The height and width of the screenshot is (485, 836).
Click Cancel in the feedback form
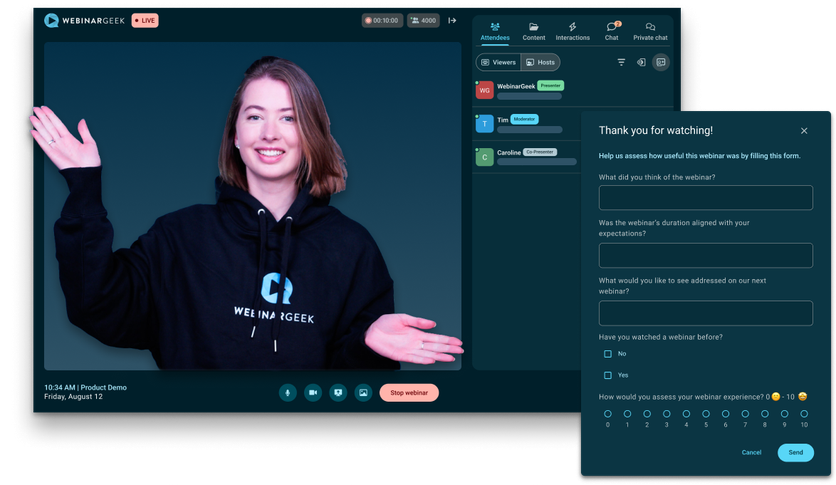(x=751, y=452)
